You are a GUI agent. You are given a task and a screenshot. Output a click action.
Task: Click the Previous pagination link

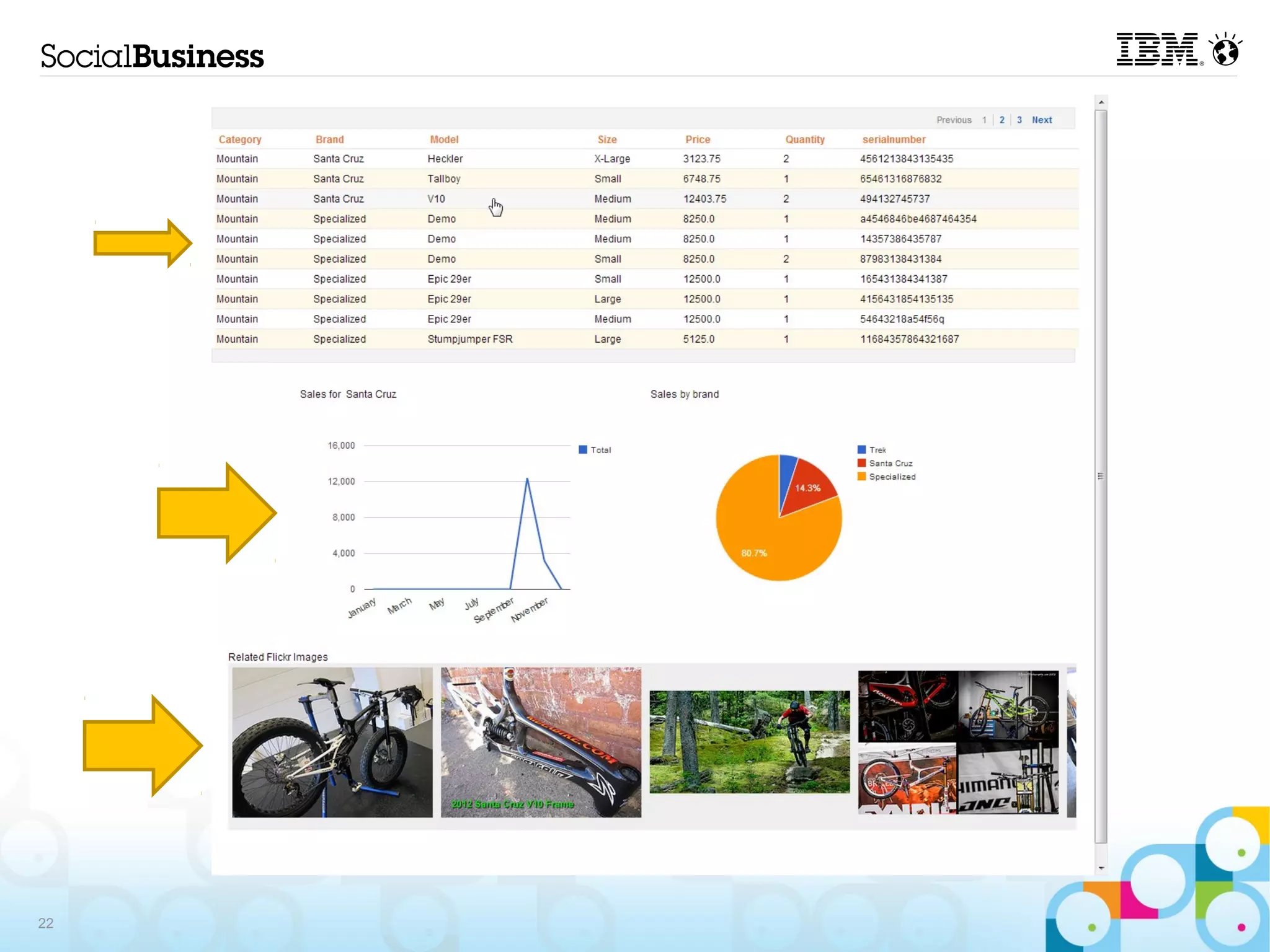tap(954, 120)
